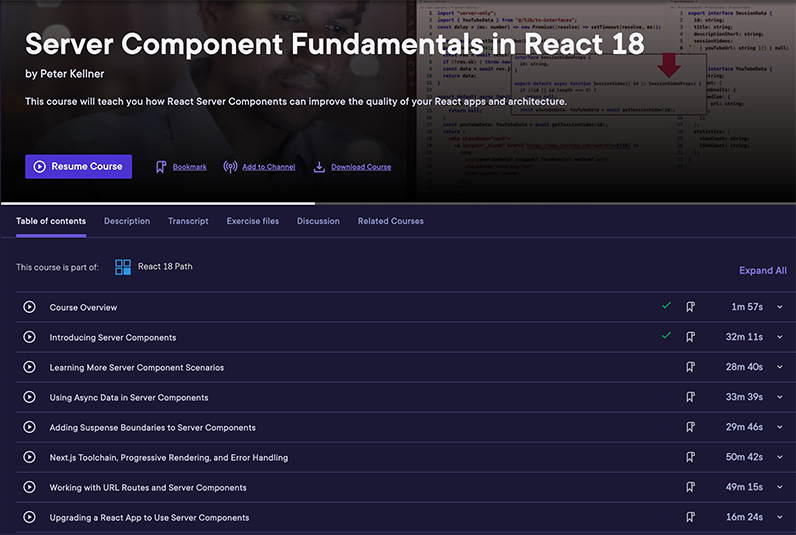Click the 50m 42s duration text
This screenshot has height=535, width=796.
click(744, 457)
